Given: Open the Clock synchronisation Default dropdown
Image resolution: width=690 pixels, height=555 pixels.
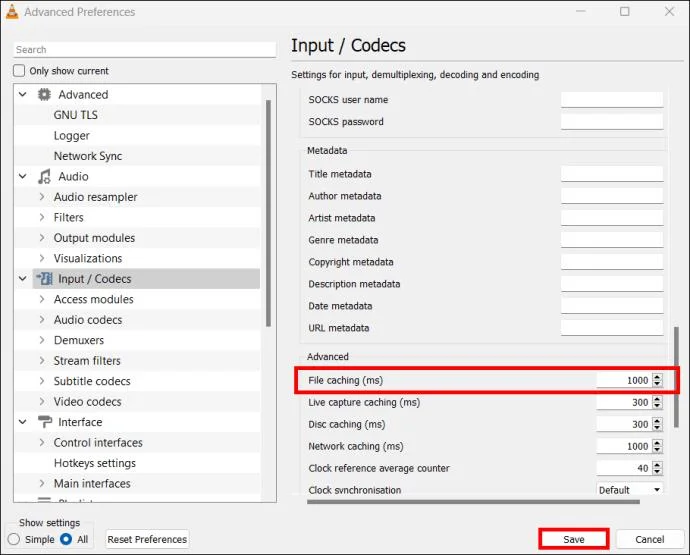Looking at the screenshot, I should pos(630,490).
